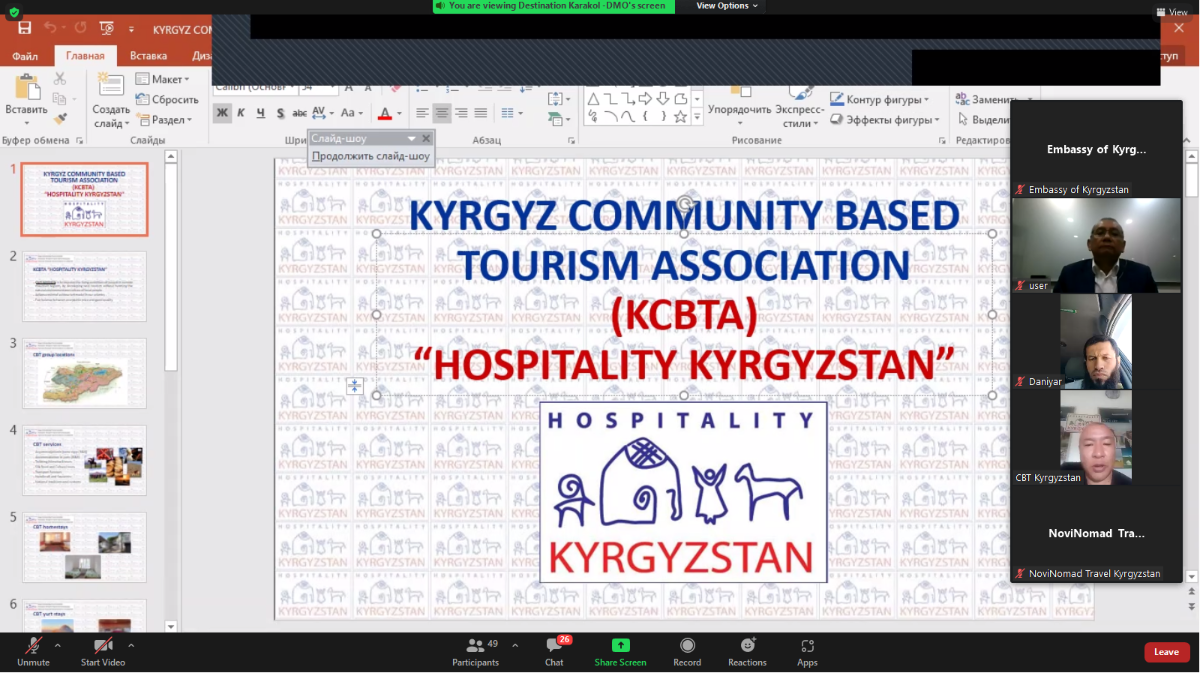Select the star shape in gallery
The height and width of the screenshot is (675, 1200).
pyautogui.click(x=680, y=117)
